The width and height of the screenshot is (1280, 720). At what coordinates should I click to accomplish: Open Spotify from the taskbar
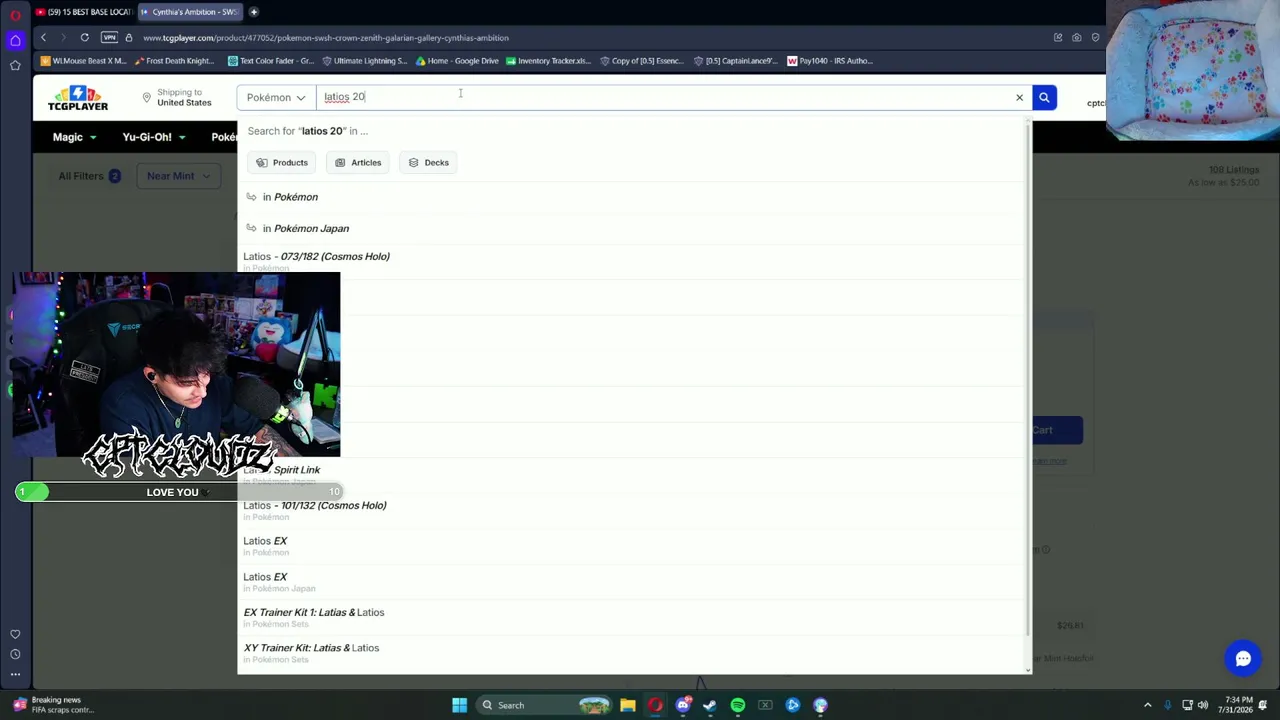738,705
